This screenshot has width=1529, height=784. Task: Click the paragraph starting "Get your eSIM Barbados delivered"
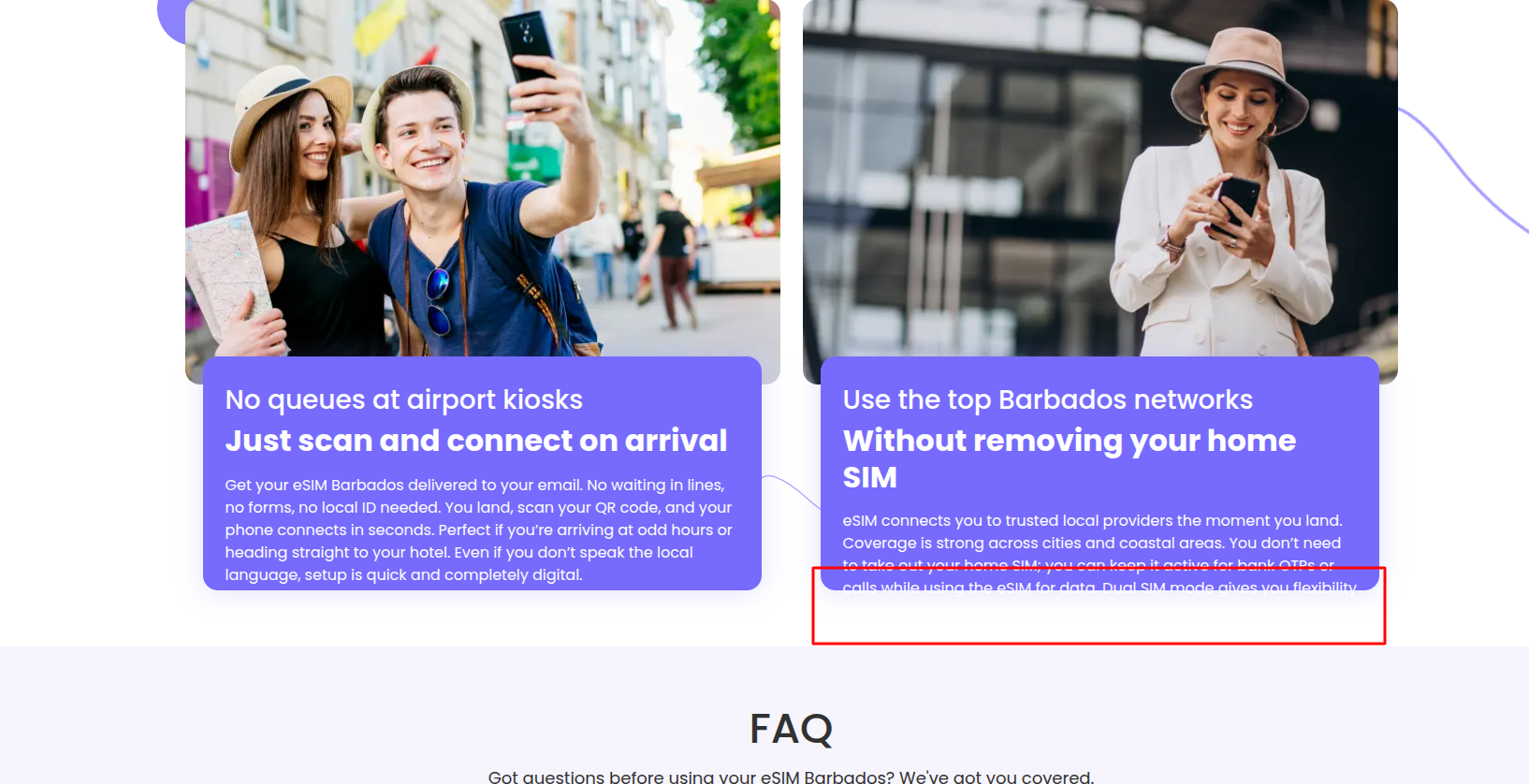tap(479, 530)
